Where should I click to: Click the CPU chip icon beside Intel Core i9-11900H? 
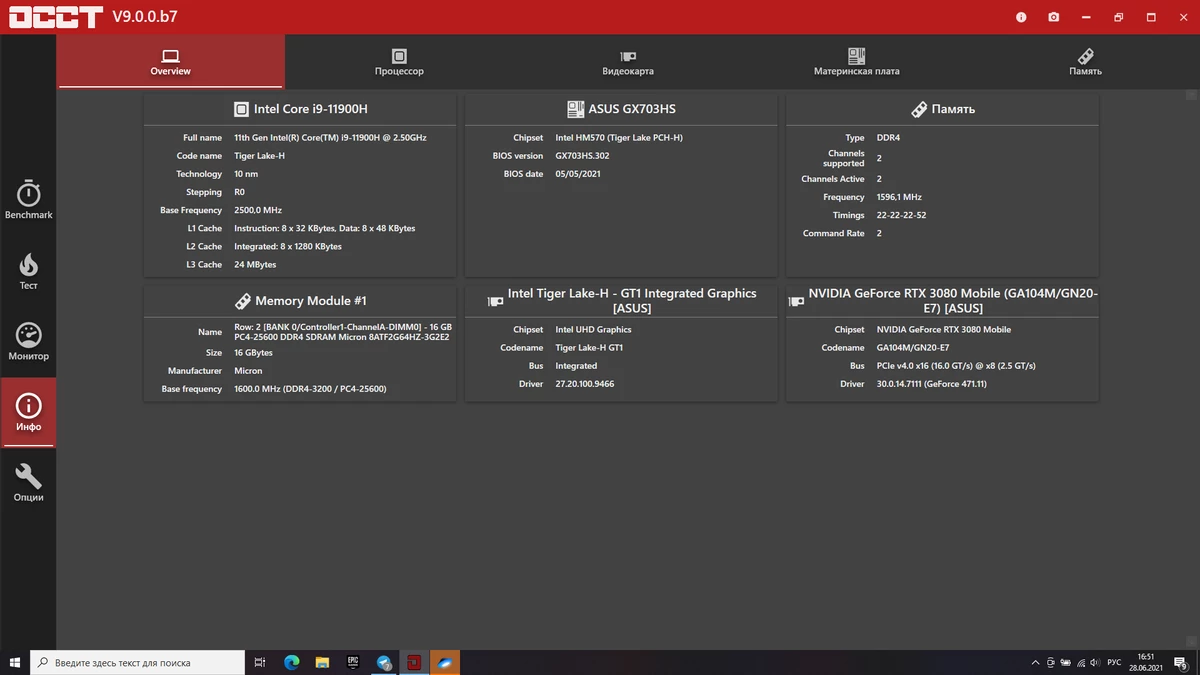coord(241,109)
